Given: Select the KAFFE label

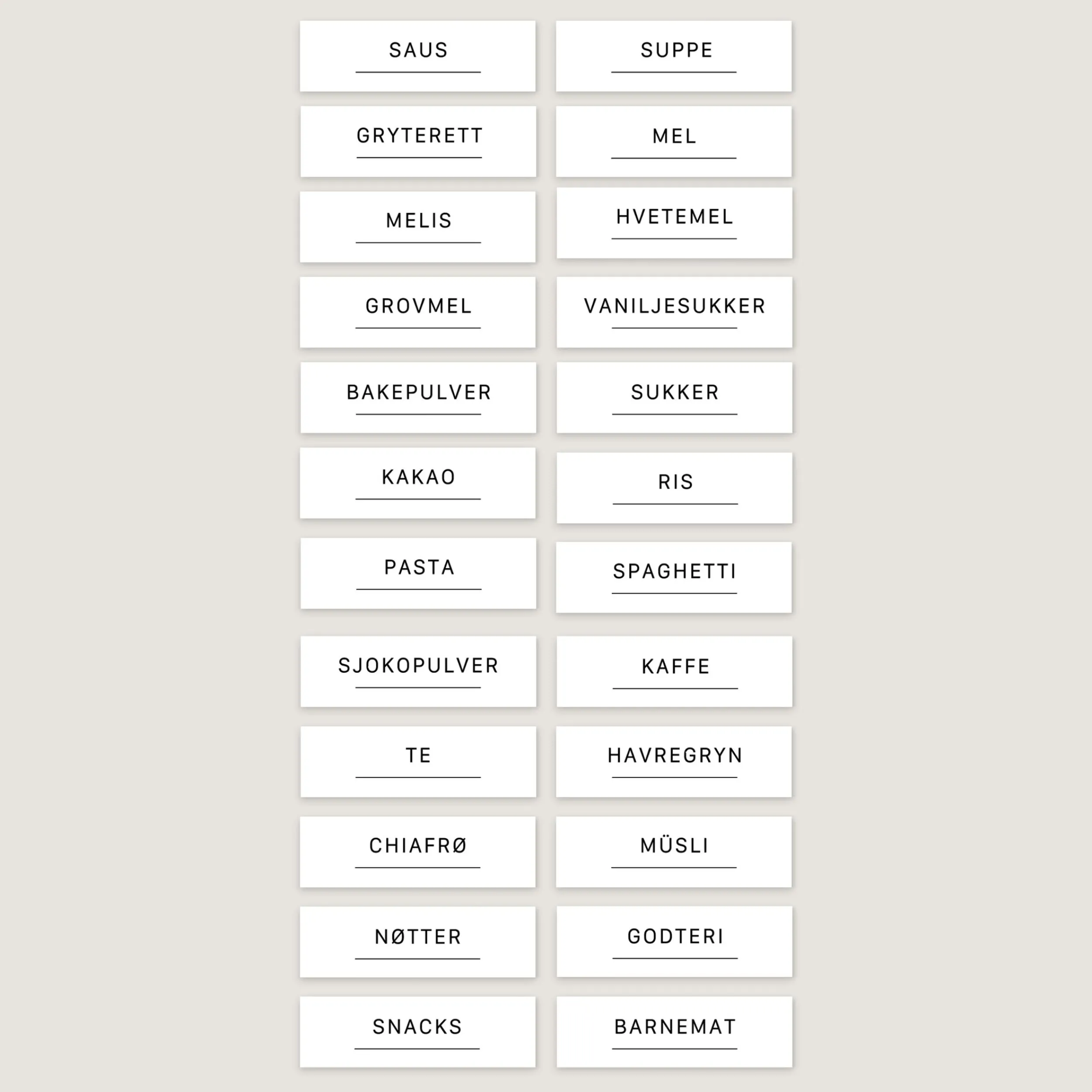Looking at the screenshot, I should pyautogui.click(x=674, y=671).
